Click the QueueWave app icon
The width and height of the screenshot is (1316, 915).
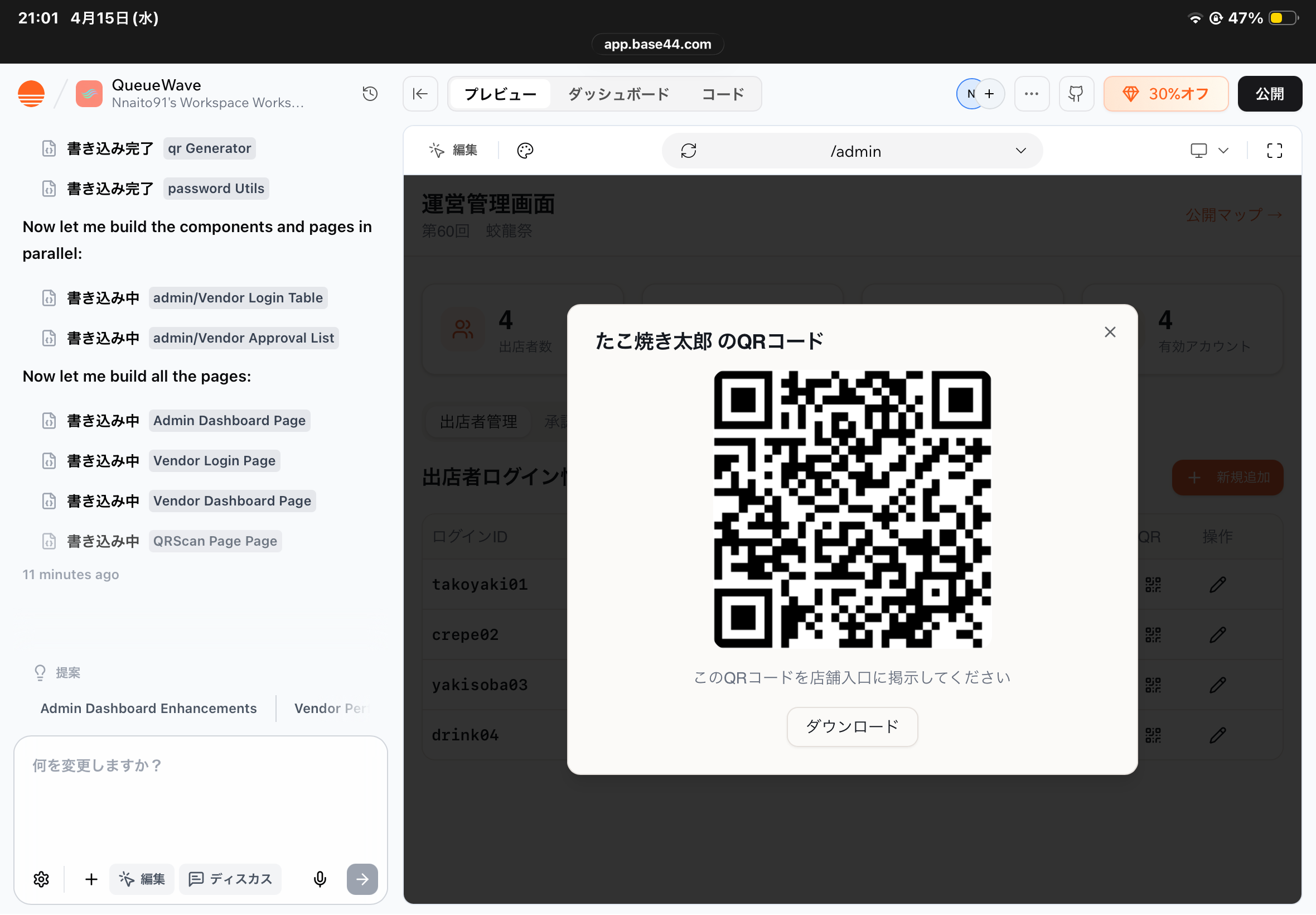pyautogui.click(x=89, y=93)
